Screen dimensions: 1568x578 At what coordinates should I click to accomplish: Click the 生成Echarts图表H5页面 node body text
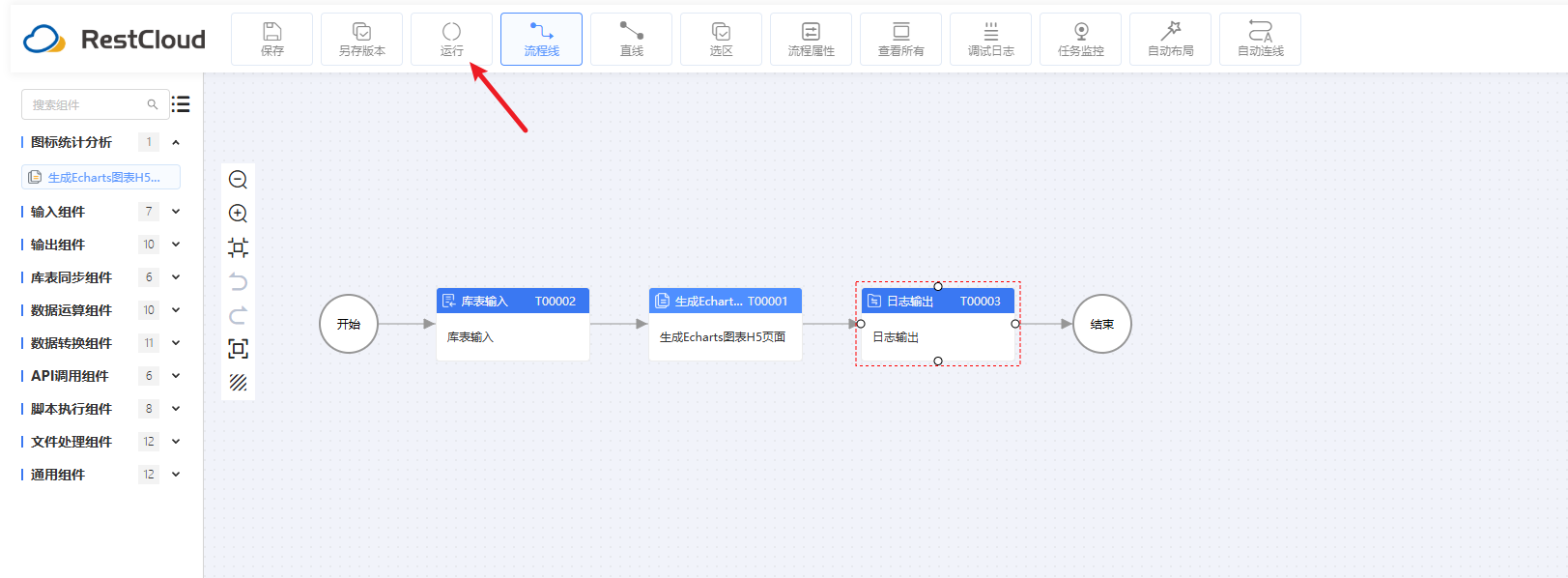click(x=723, y=337)
